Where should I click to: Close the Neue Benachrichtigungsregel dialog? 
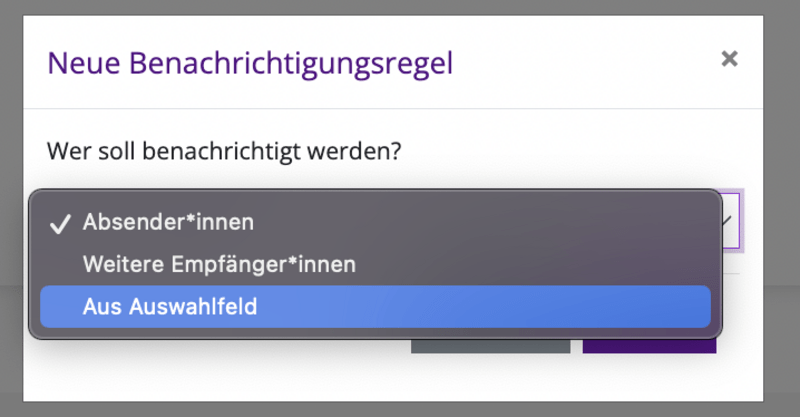click(729, 59)
